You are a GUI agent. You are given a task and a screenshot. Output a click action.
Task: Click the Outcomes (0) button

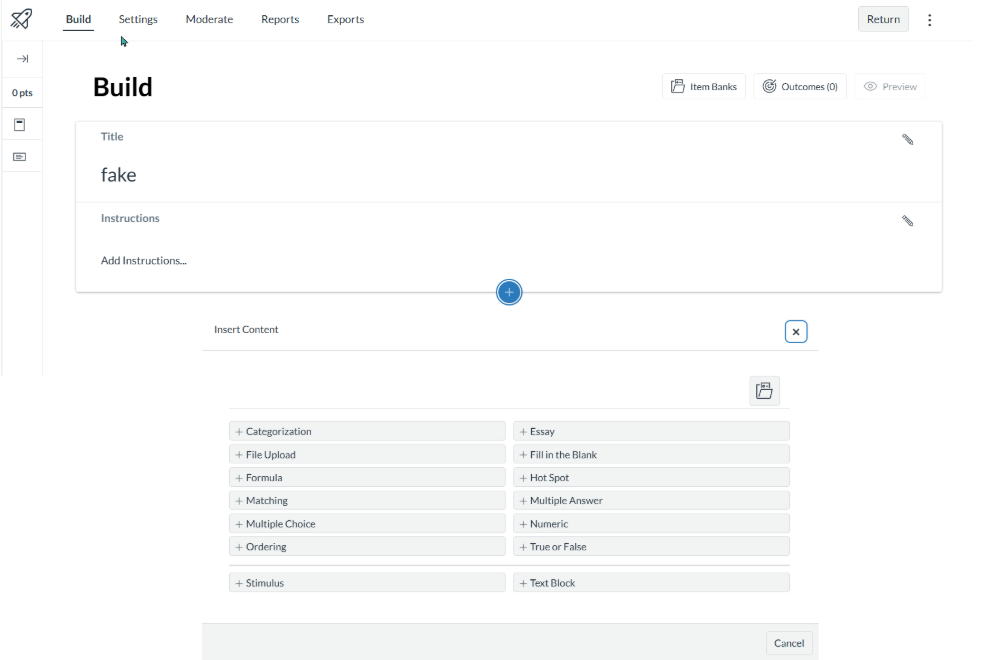click(x=799, y=87)
